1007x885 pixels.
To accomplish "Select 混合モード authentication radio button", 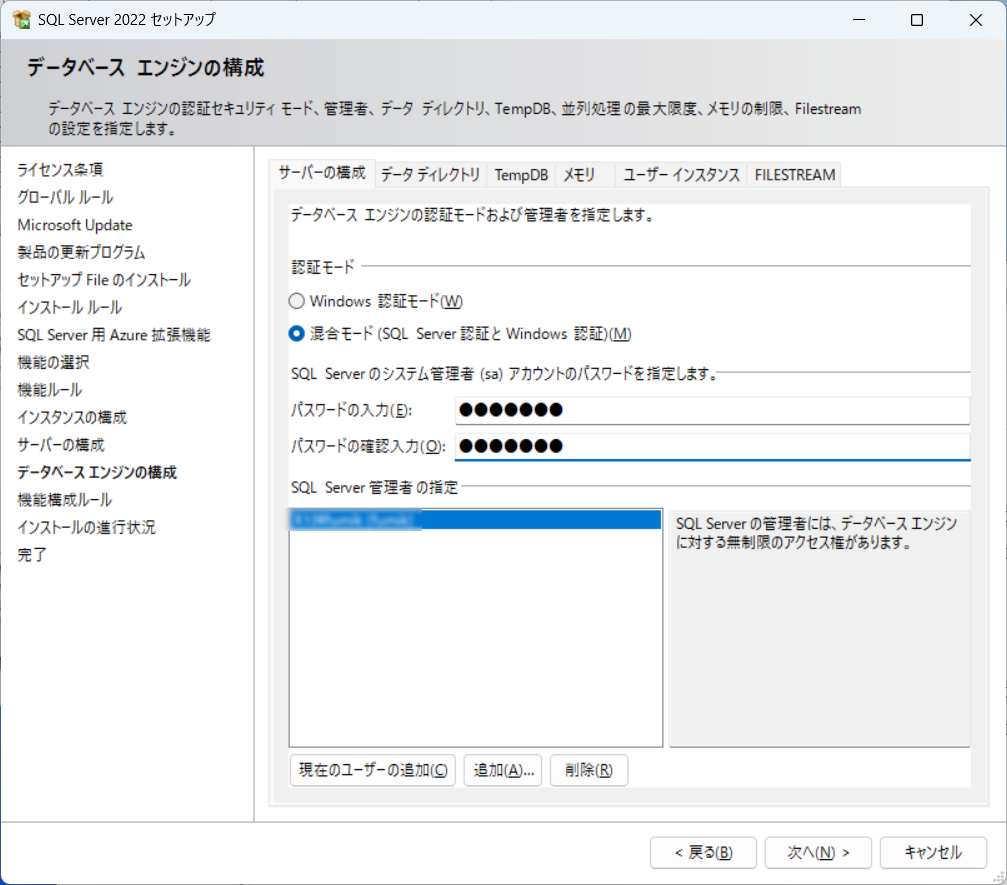I will (x=296, y=334).
